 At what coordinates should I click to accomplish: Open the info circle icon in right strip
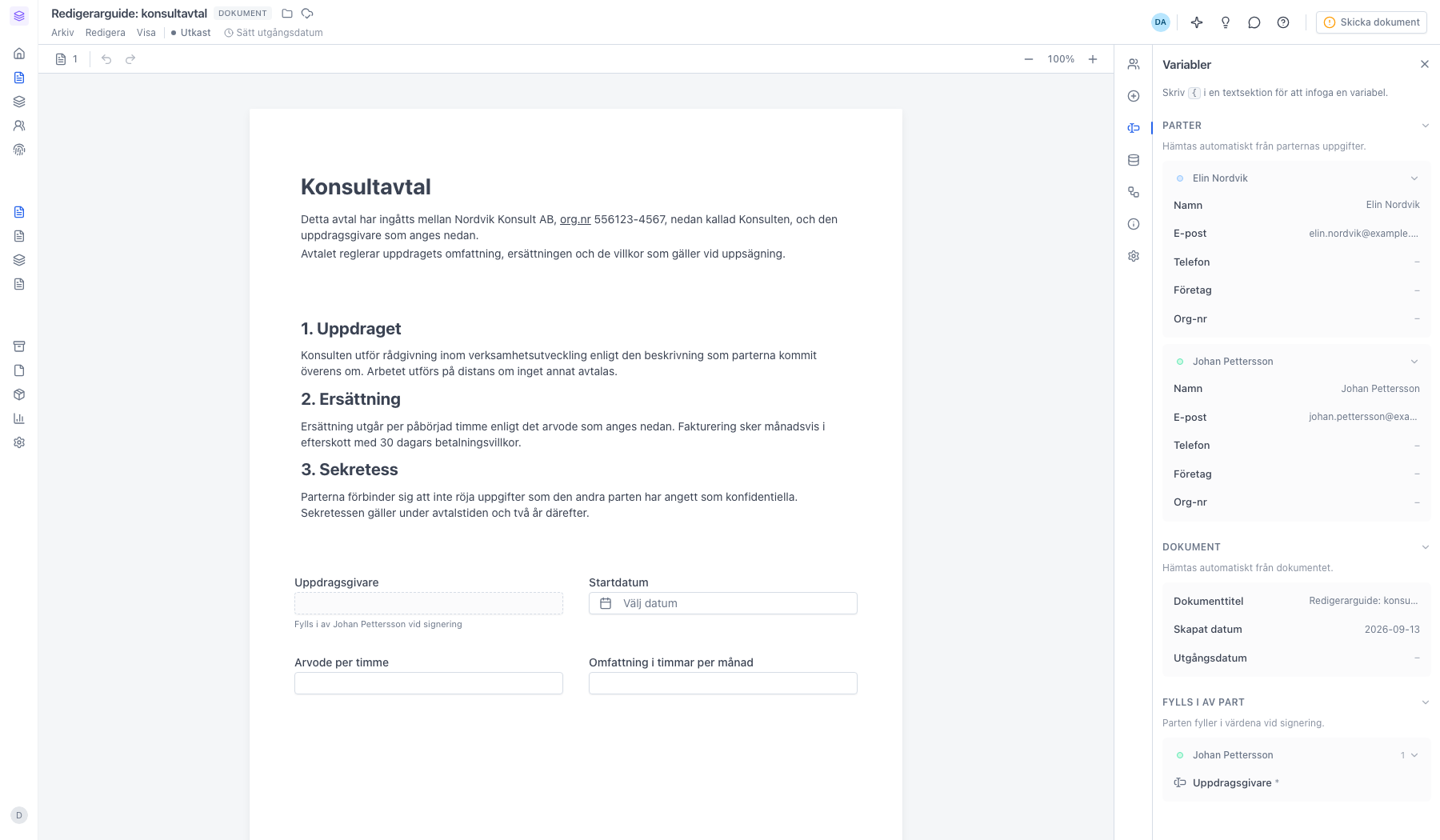[x=1134, y=224]
